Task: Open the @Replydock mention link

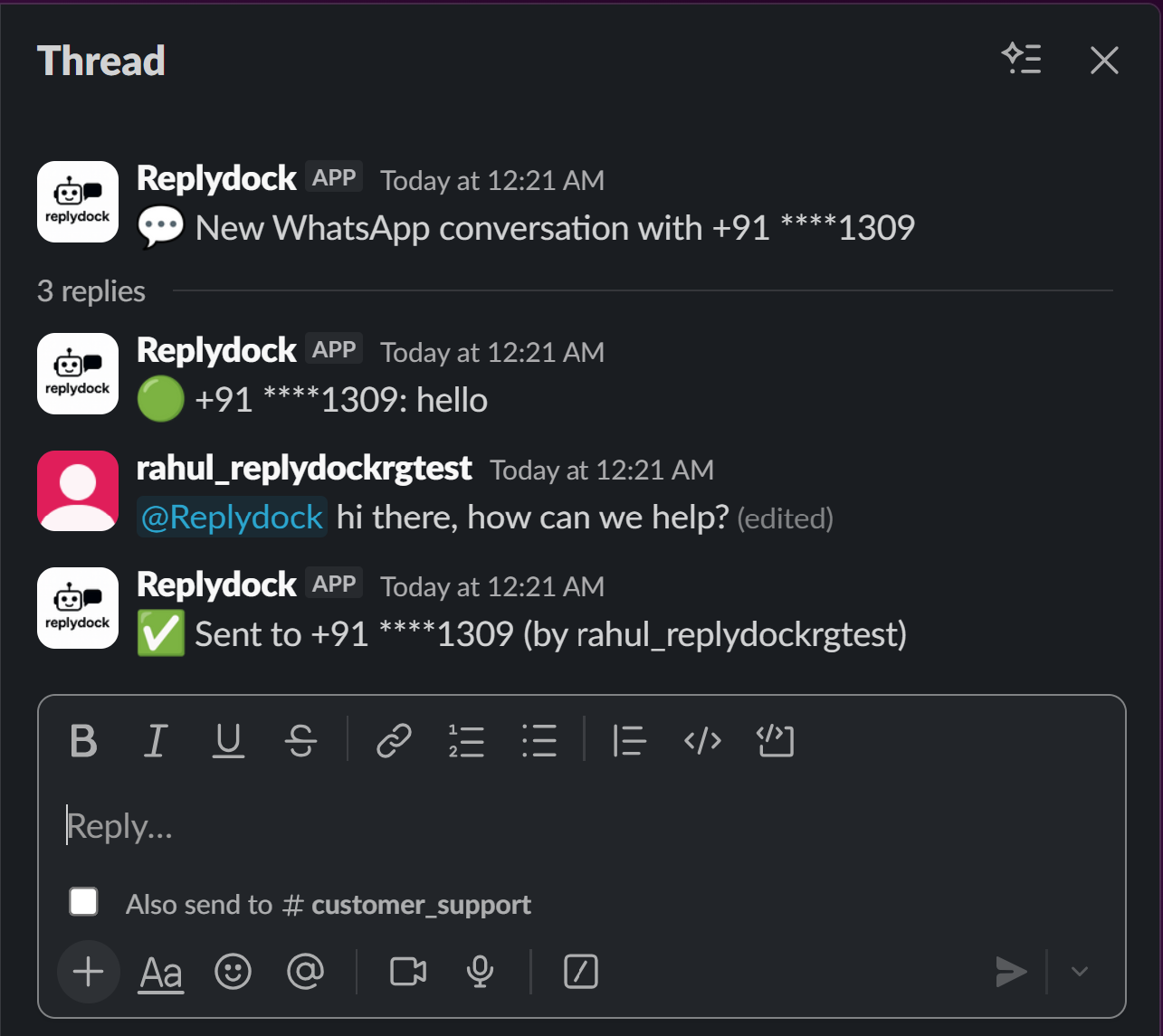Action: coord(231,517)
